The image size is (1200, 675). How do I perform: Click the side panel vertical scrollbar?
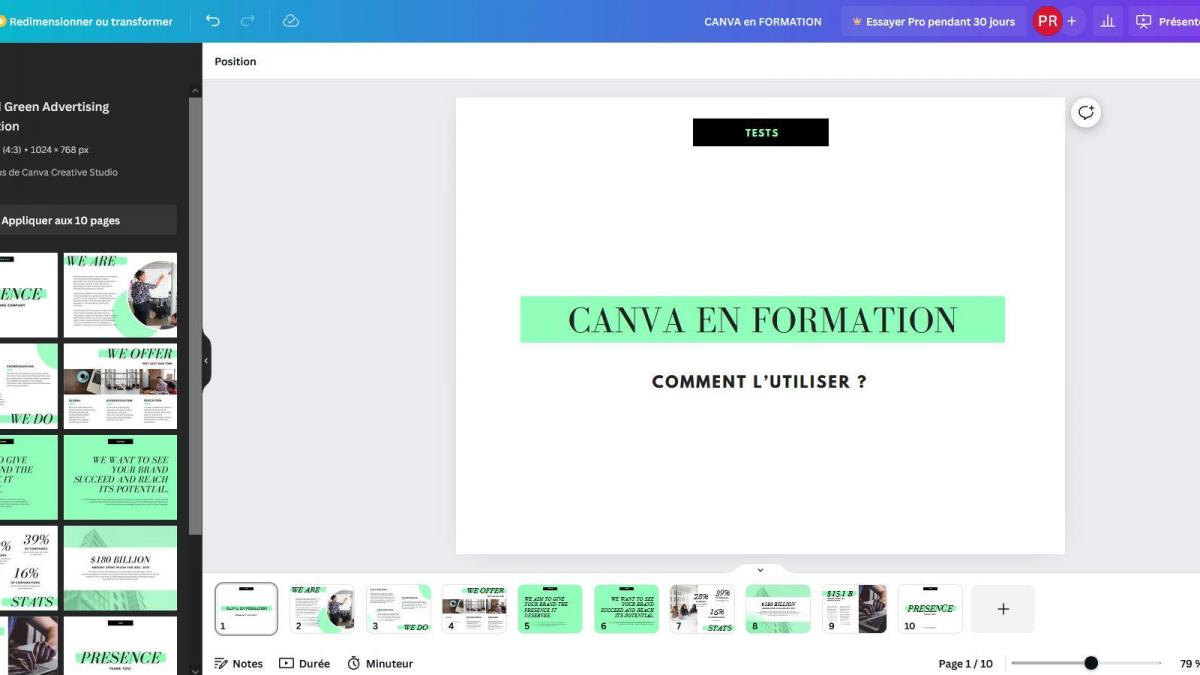tap(195, 315)
